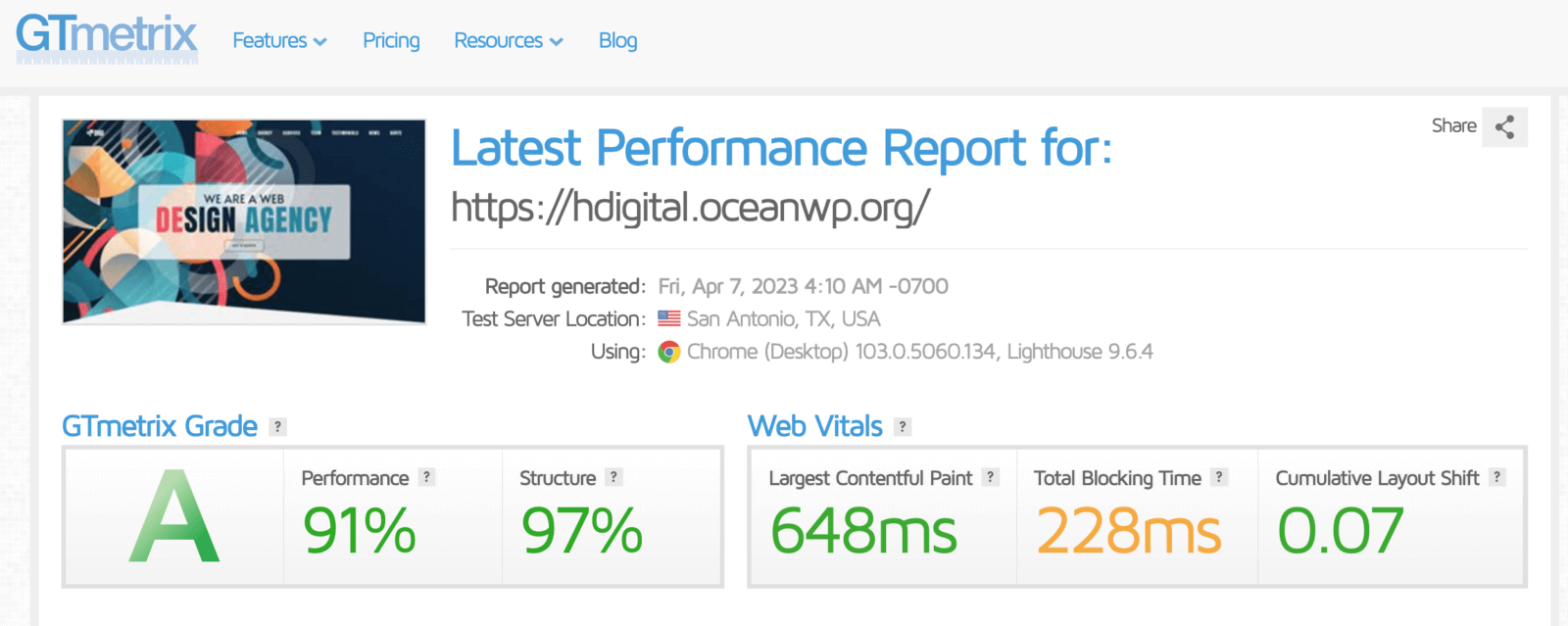1568x626 pixels.
Task: Click the 91% Performance score
Action: (x=360, y=531)
